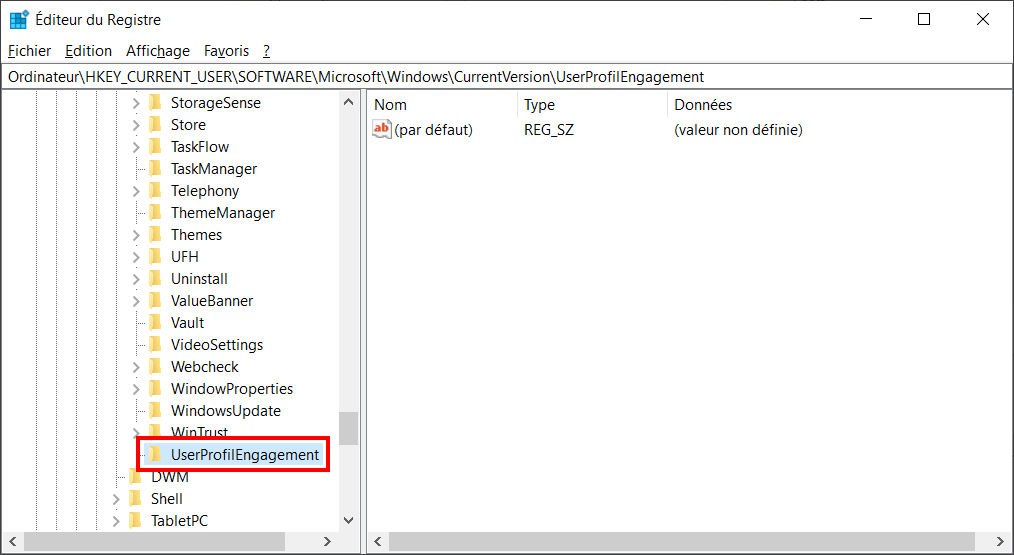The height and width of the screenshot is (555, 1014).
Task: Click the ValueBanner folder icon
Action: (155, 300)
